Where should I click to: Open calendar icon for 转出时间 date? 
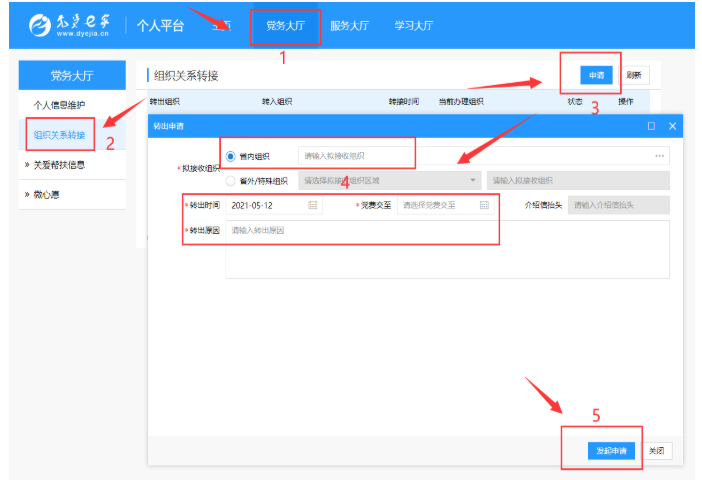[313, 205]
